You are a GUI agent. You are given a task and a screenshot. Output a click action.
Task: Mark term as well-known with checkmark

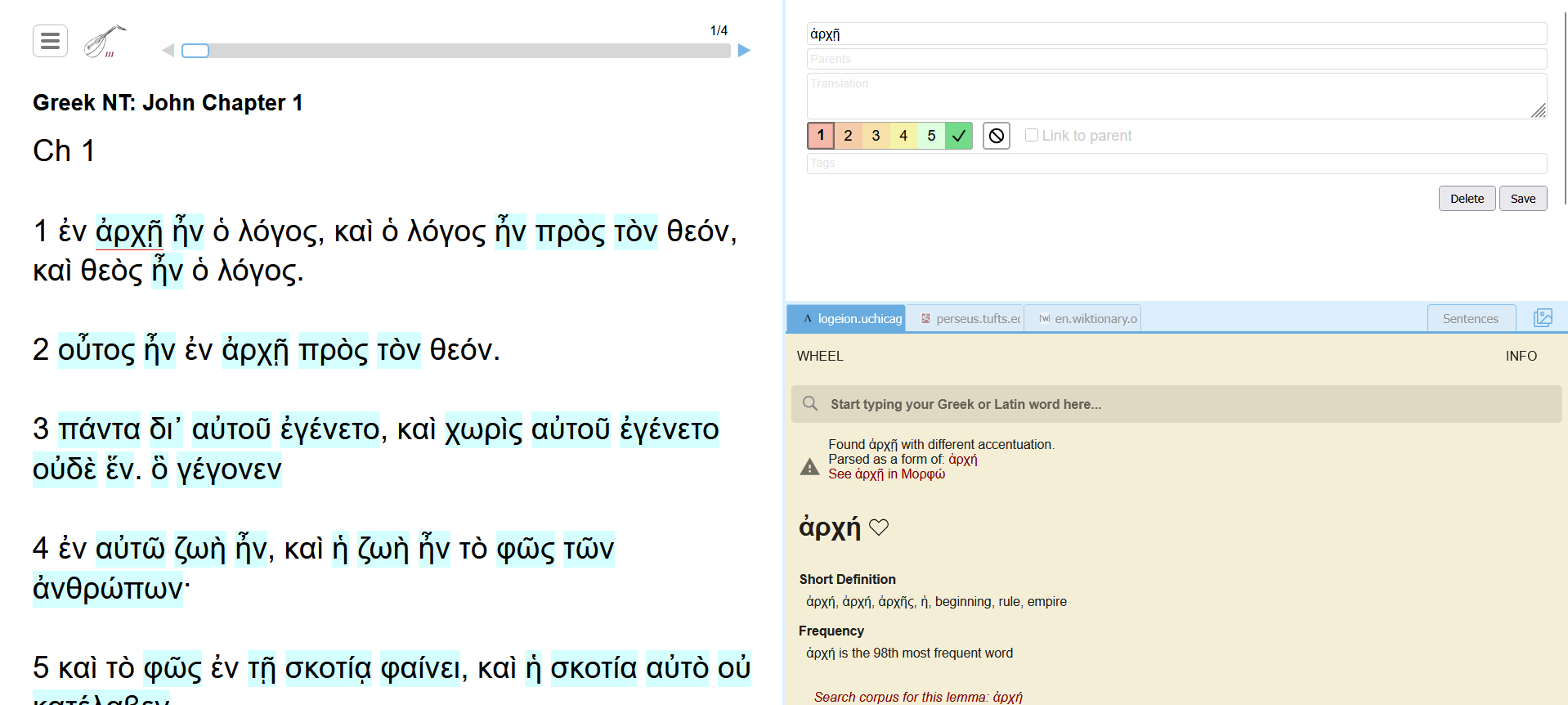[959, 136]
